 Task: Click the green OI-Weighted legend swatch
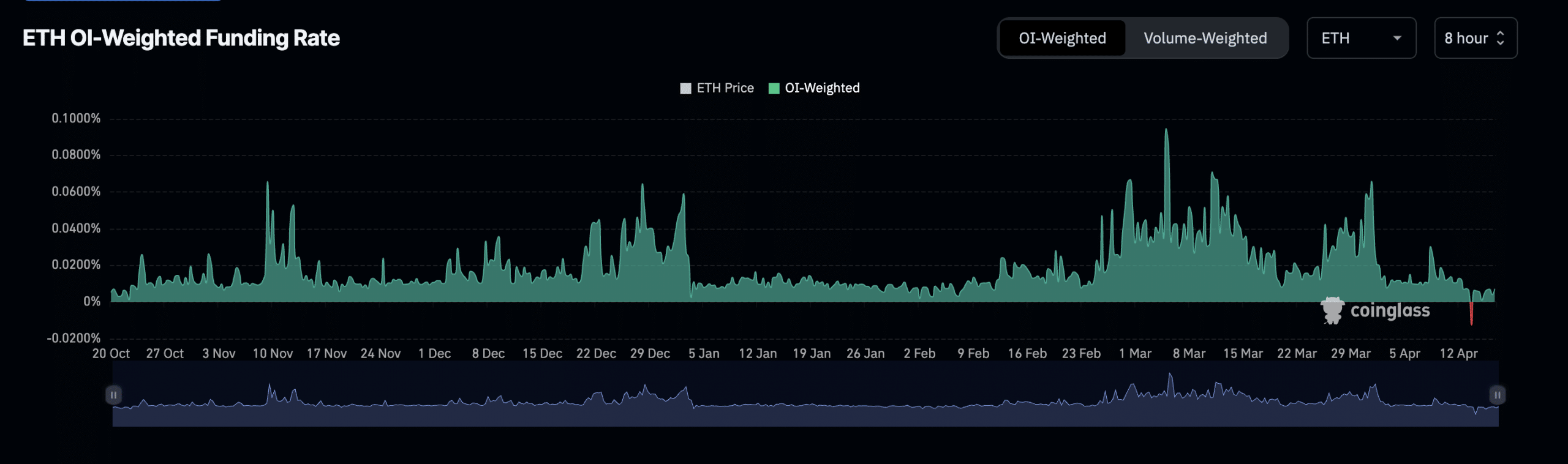tap(774, 88)
